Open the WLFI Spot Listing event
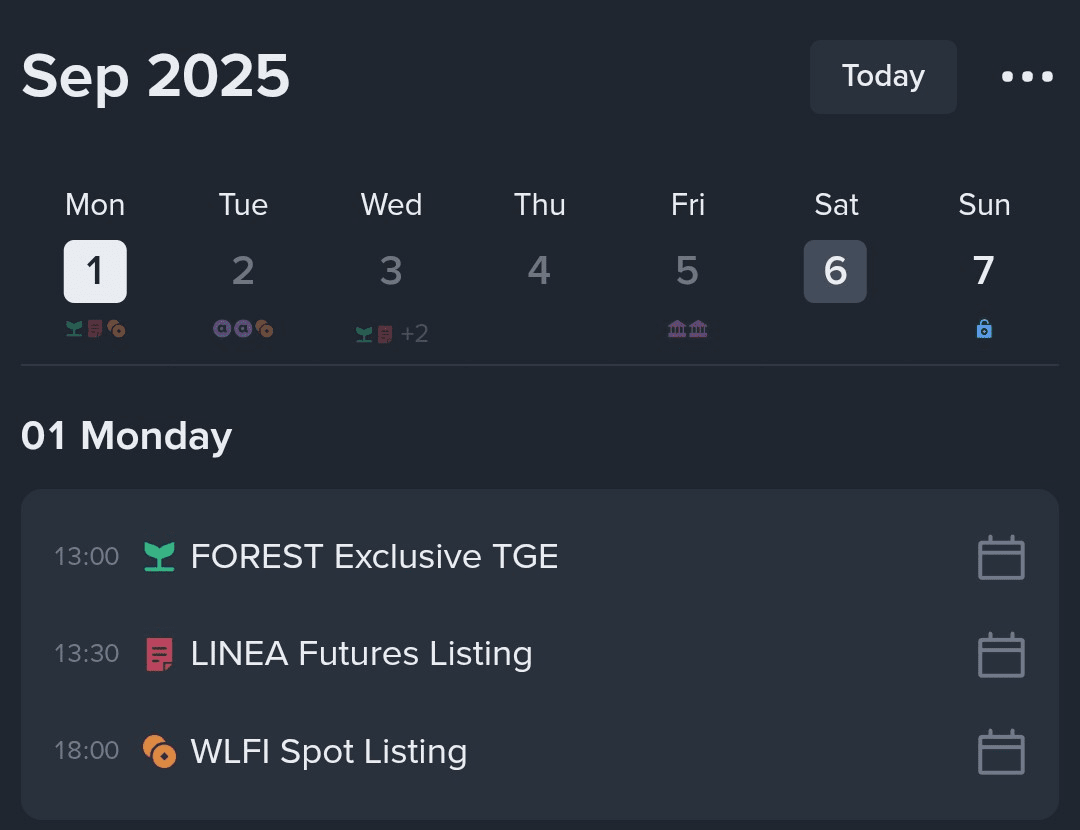The image size is (1080, 830). pyautogui.click(x=328, y=752)
